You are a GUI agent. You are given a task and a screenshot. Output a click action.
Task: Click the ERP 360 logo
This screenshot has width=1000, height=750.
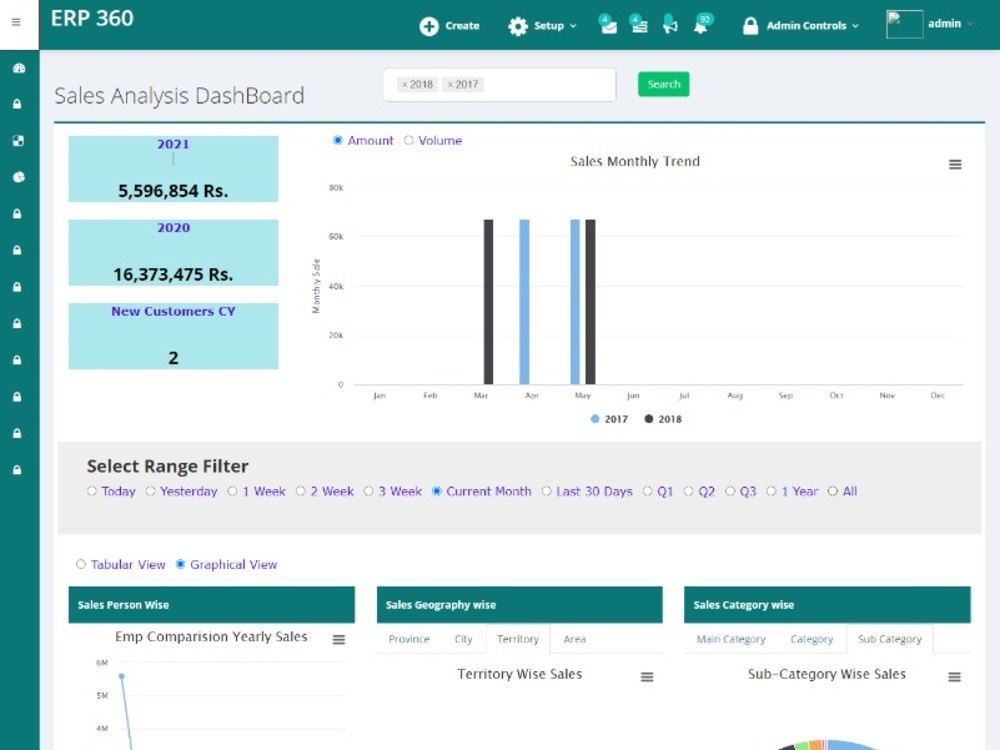click(92, 18)
